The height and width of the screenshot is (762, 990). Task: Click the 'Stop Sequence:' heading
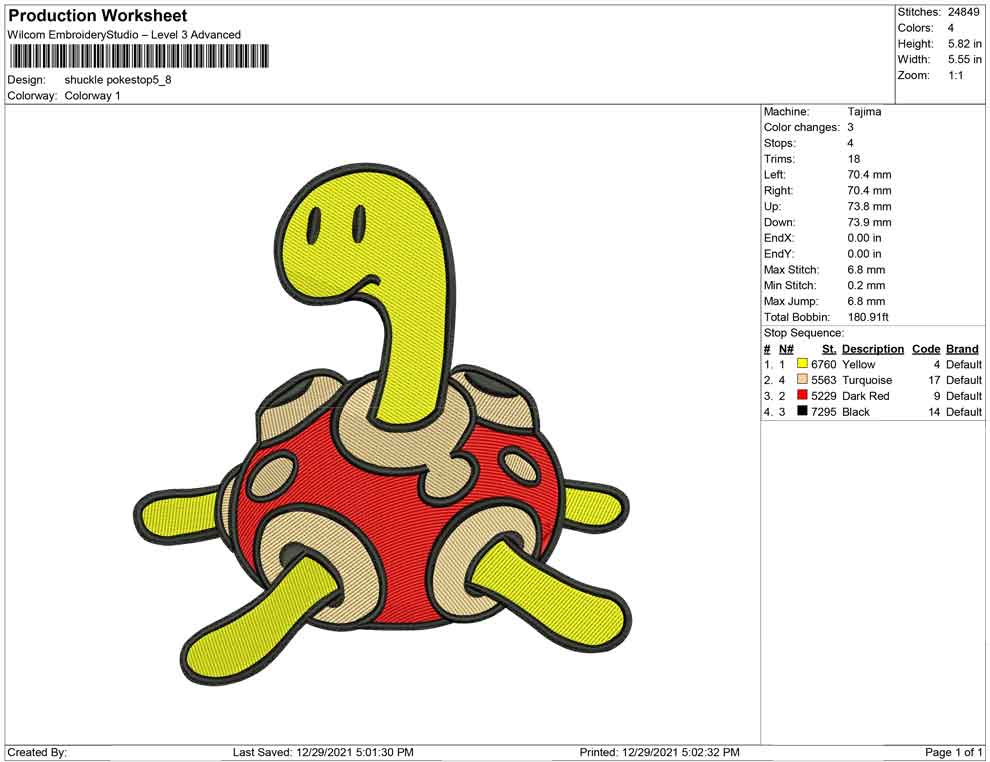(x=804, y=333)
